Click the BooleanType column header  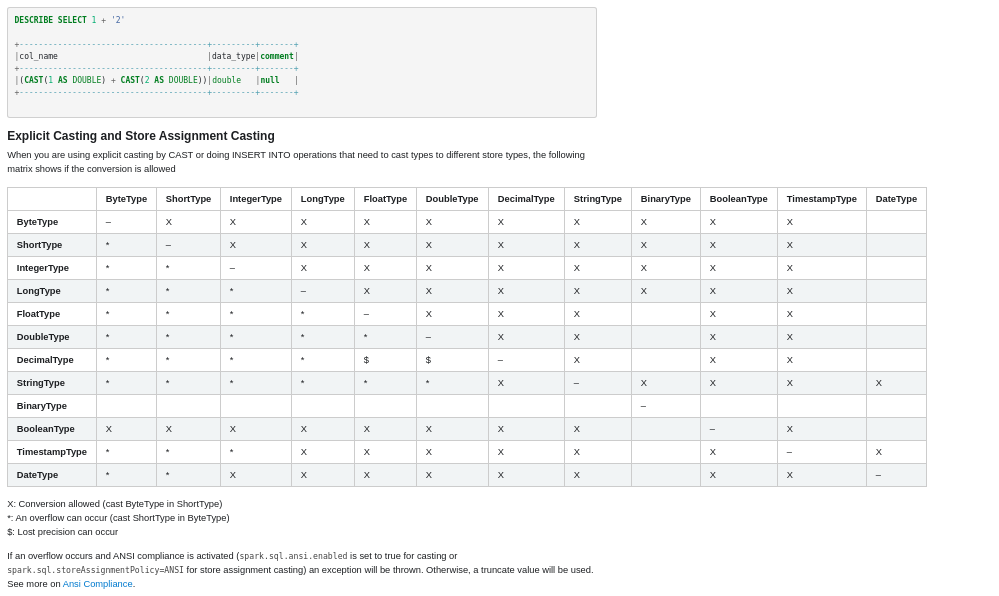[x=738, y=199]
